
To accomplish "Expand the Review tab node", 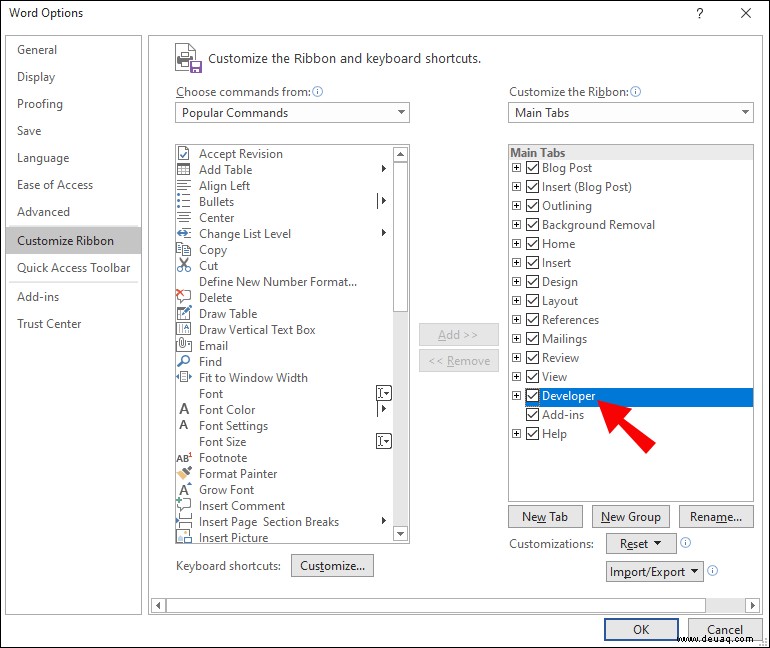I will pos(516,358).
